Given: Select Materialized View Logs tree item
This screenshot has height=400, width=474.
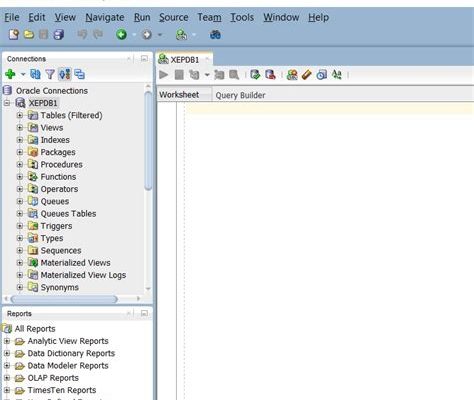Looking at the screenshot, I should click(83, 275).
